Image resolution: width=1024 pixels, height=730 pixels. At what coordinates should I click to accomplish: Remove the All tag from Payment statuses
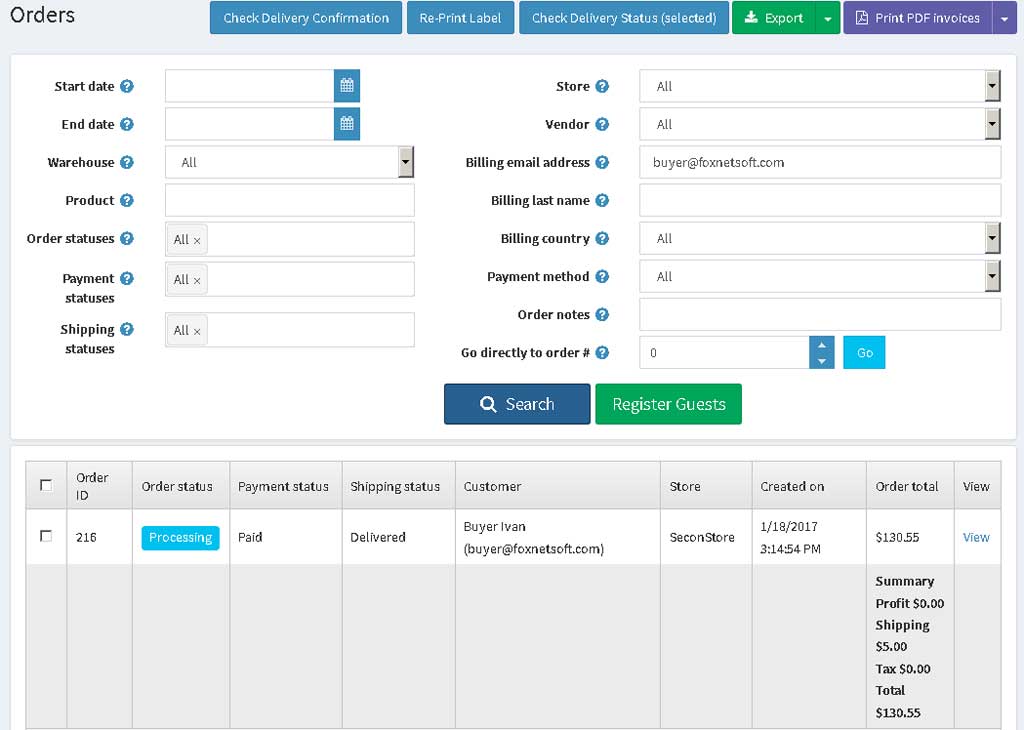click(197, 281)
